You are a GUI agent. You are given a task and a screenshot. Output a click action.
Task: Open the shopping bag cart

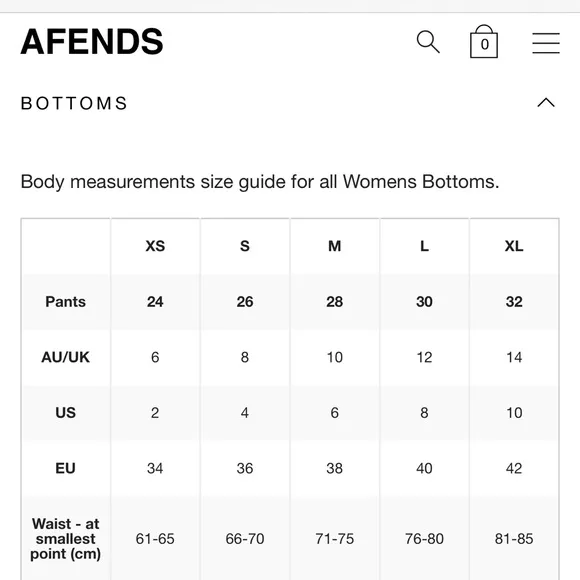(484, 41)
